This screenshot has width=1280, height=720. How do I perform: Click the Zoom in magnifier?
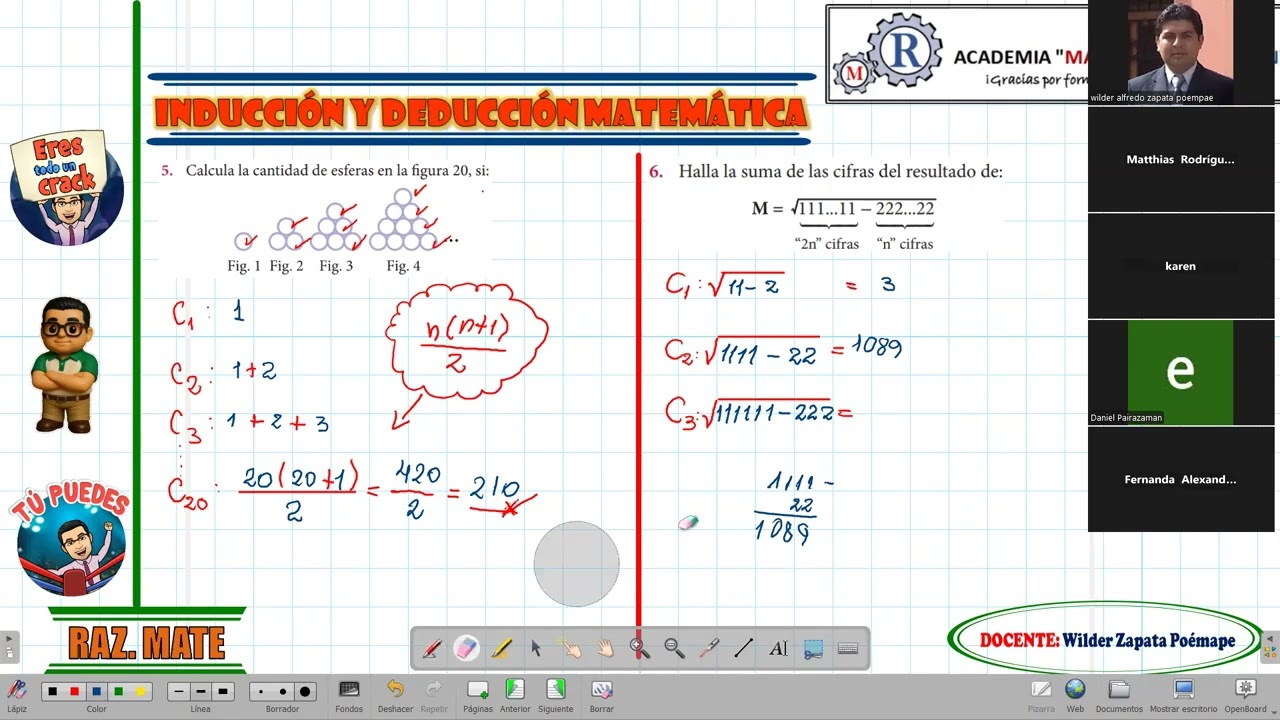point(640,649)
